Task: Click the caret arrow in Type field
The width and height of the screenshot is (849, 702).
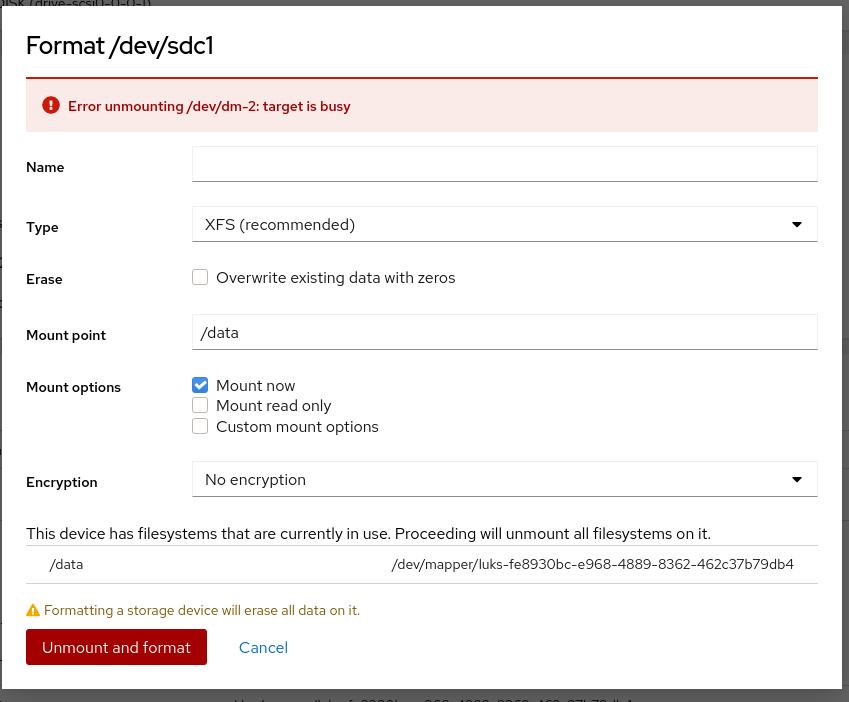Action: pyautogui.click(x=797, y=225)
